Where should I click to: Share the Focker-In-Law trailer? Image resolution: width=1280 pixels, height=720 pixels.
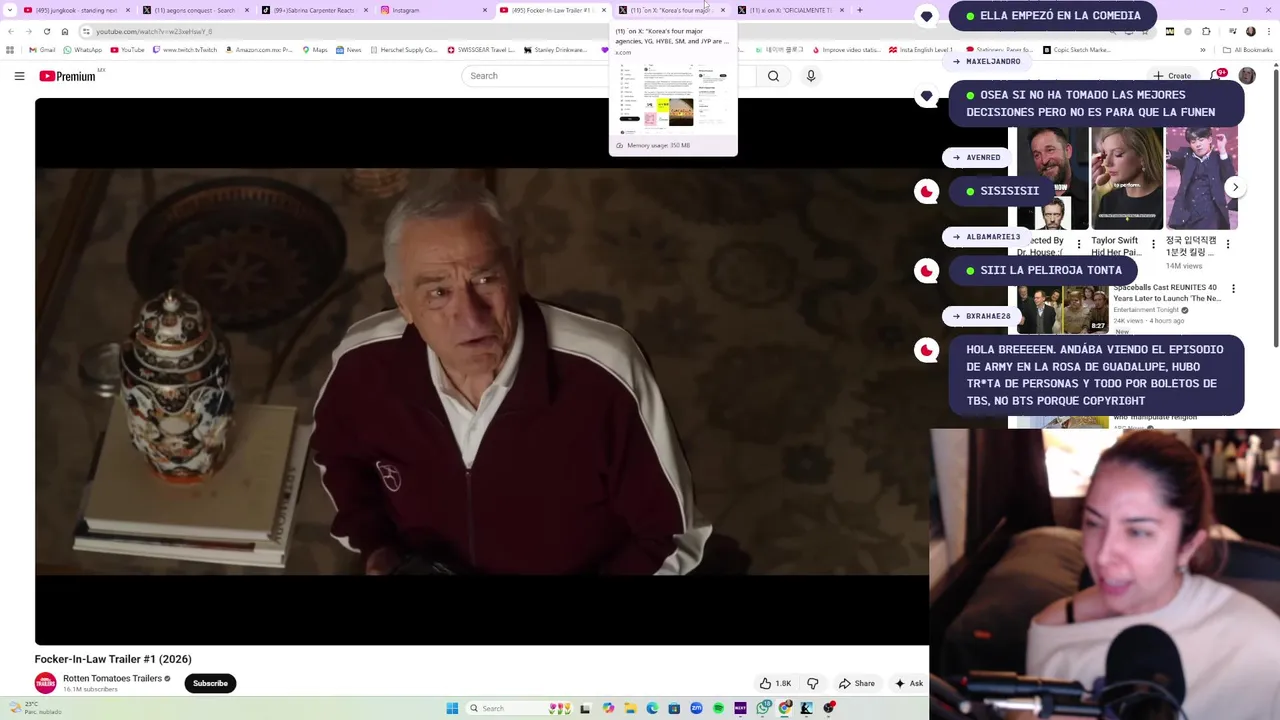(x=856, y=683)
